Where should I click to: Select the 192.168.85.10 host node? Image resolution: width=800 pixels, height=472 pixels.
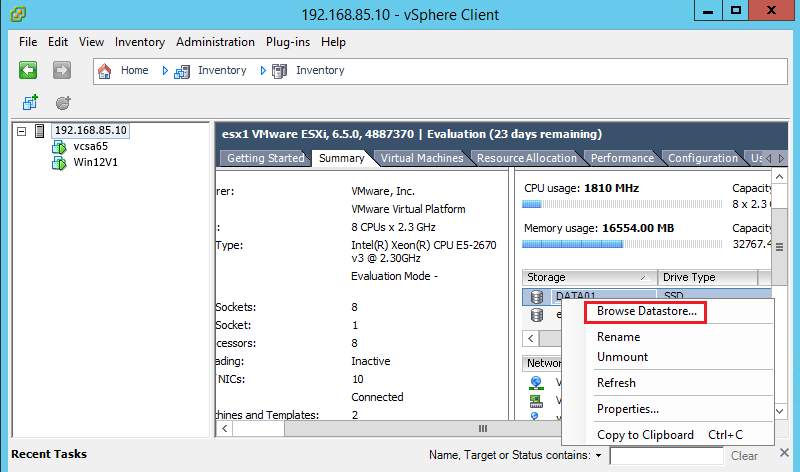tap(90, 131)
